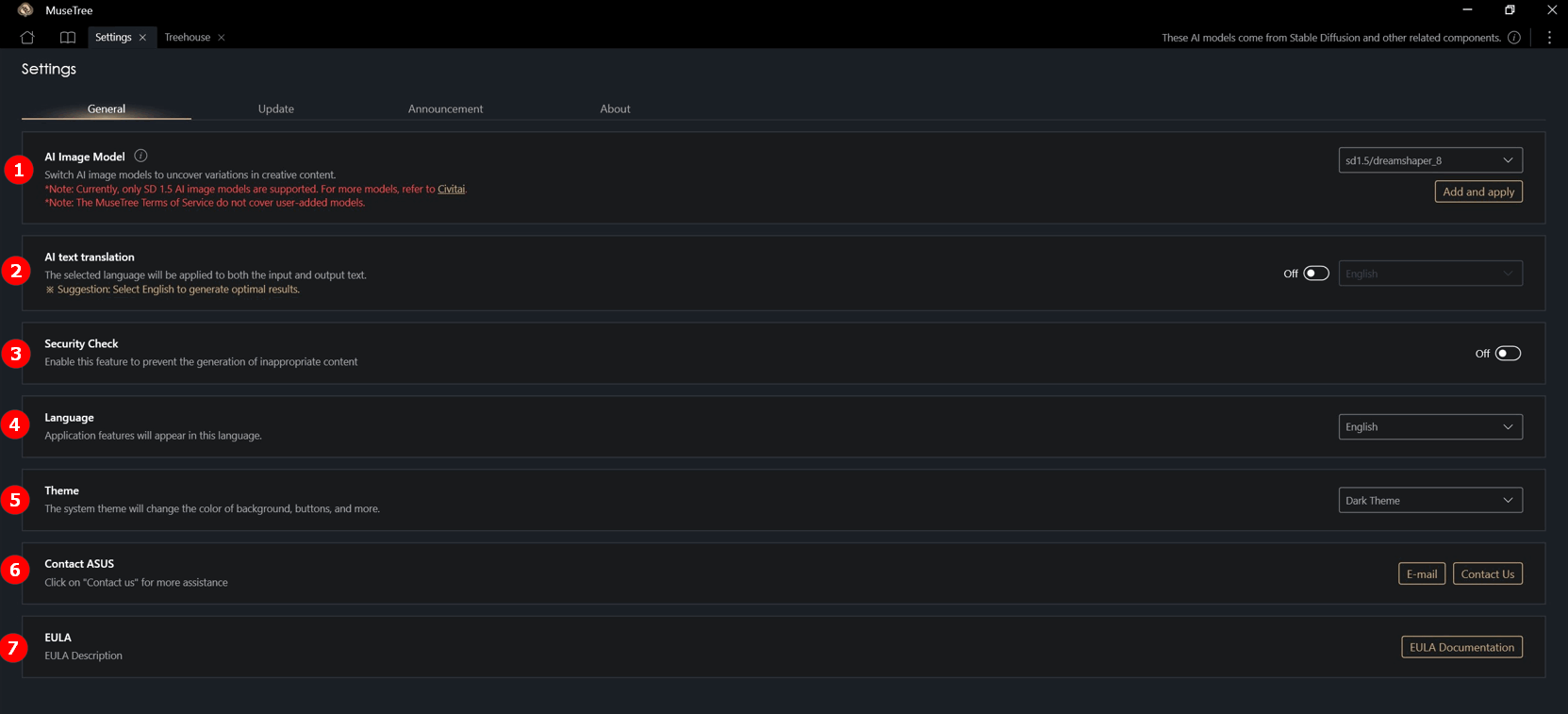Show AI Image Model info tooltip
Viewport: 1568px width, 714px height.
click(140, 156)
